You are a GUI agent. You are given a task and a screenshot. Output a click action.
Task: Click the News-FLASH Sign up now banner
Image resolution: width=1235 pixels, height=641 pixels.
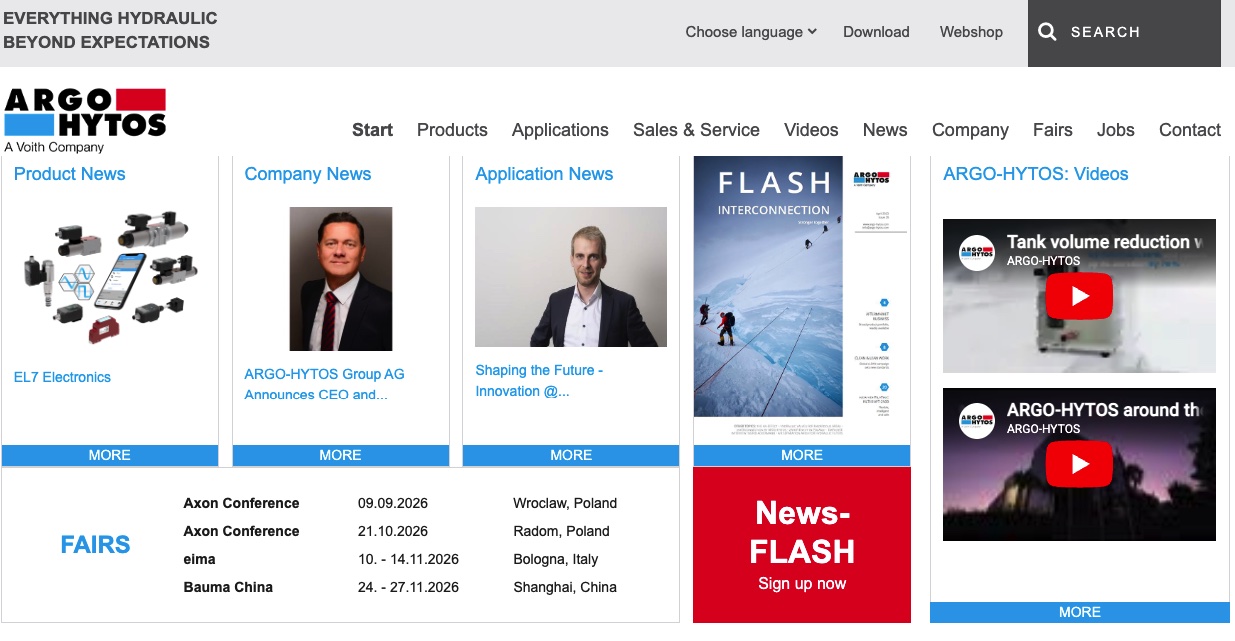coord(802,545)
